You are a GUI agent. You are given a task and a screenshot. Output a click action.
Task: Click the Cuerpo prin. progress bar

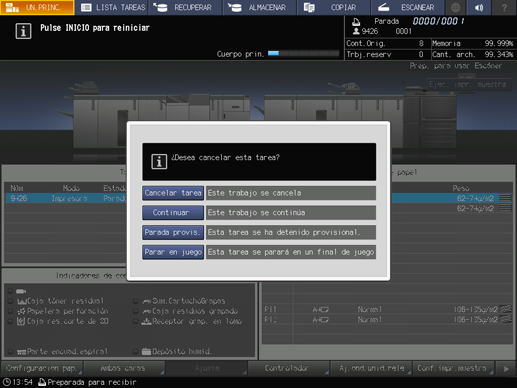[x=303, y=53]
